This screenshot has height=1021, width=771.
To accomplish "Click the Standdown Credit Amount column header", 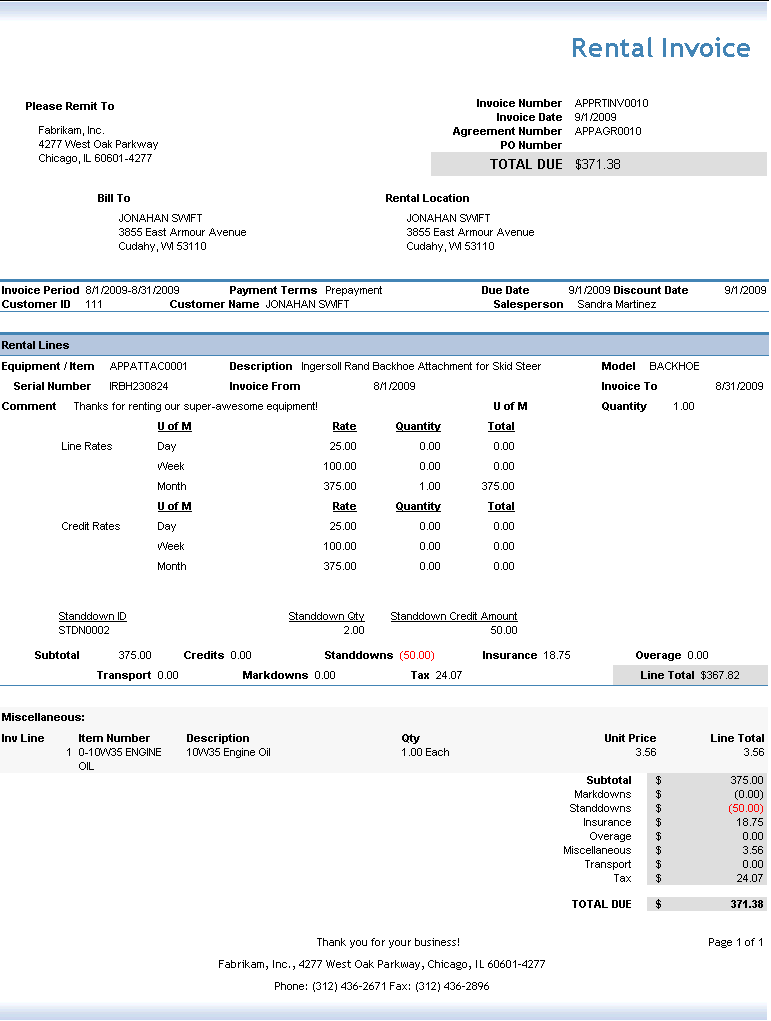I will click(454, 616).
